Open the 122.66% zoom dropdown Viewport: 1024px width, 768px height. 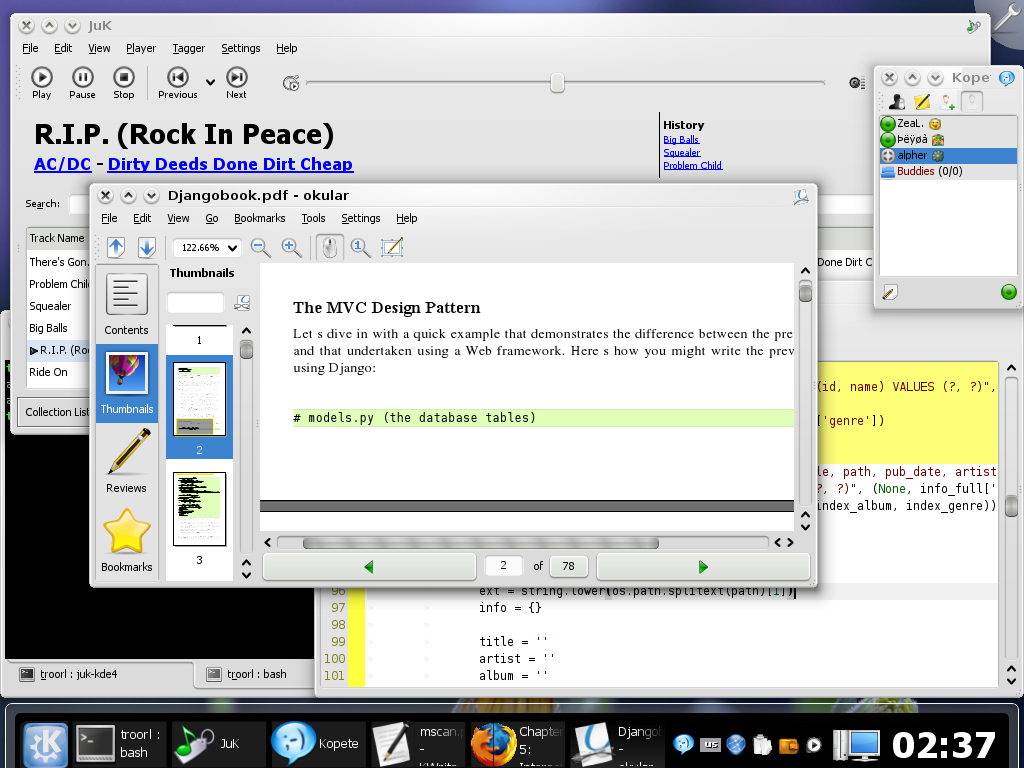[x=207, y=248]
